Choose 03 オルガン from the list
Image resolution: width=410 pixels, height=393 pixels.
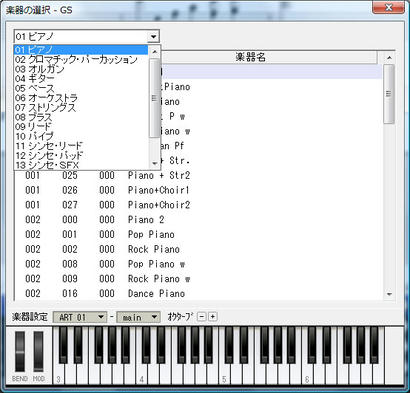[x=81, y=69]
